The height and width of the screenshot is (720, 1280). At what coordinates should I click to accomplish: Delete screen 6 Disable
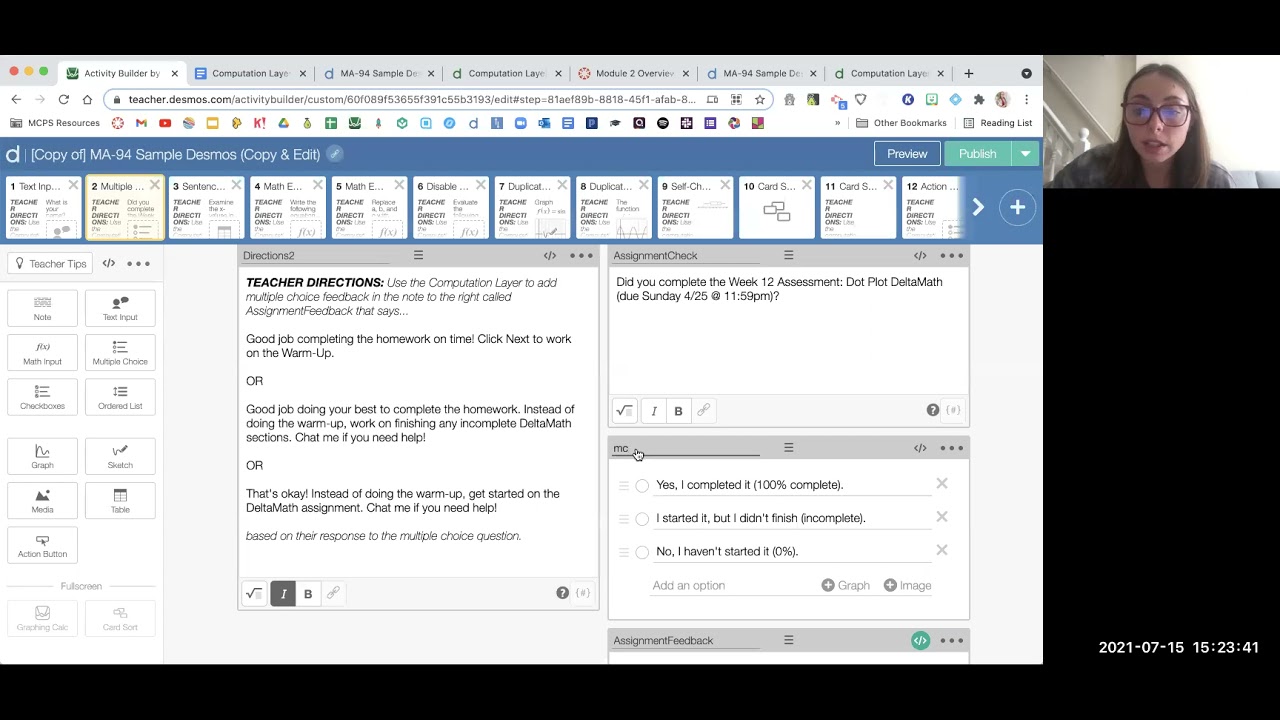(x=481, y=186)
